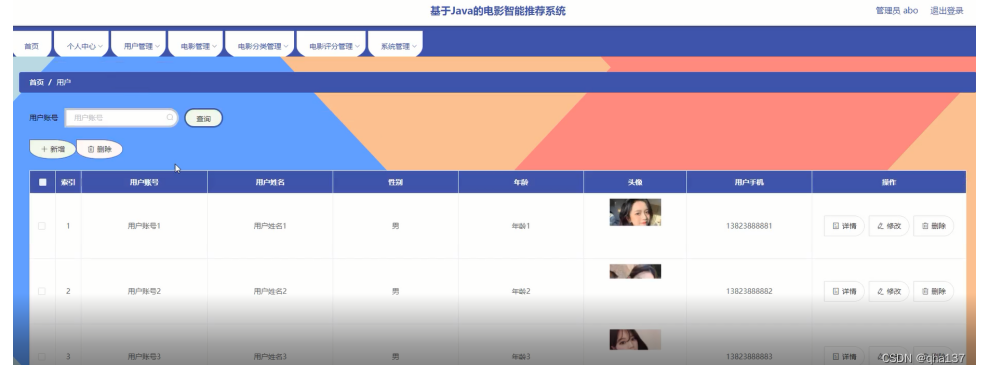Viewport: 981px width, 374px height.
Task: Select phone number 13823888882
Action: tap(749, 291)
